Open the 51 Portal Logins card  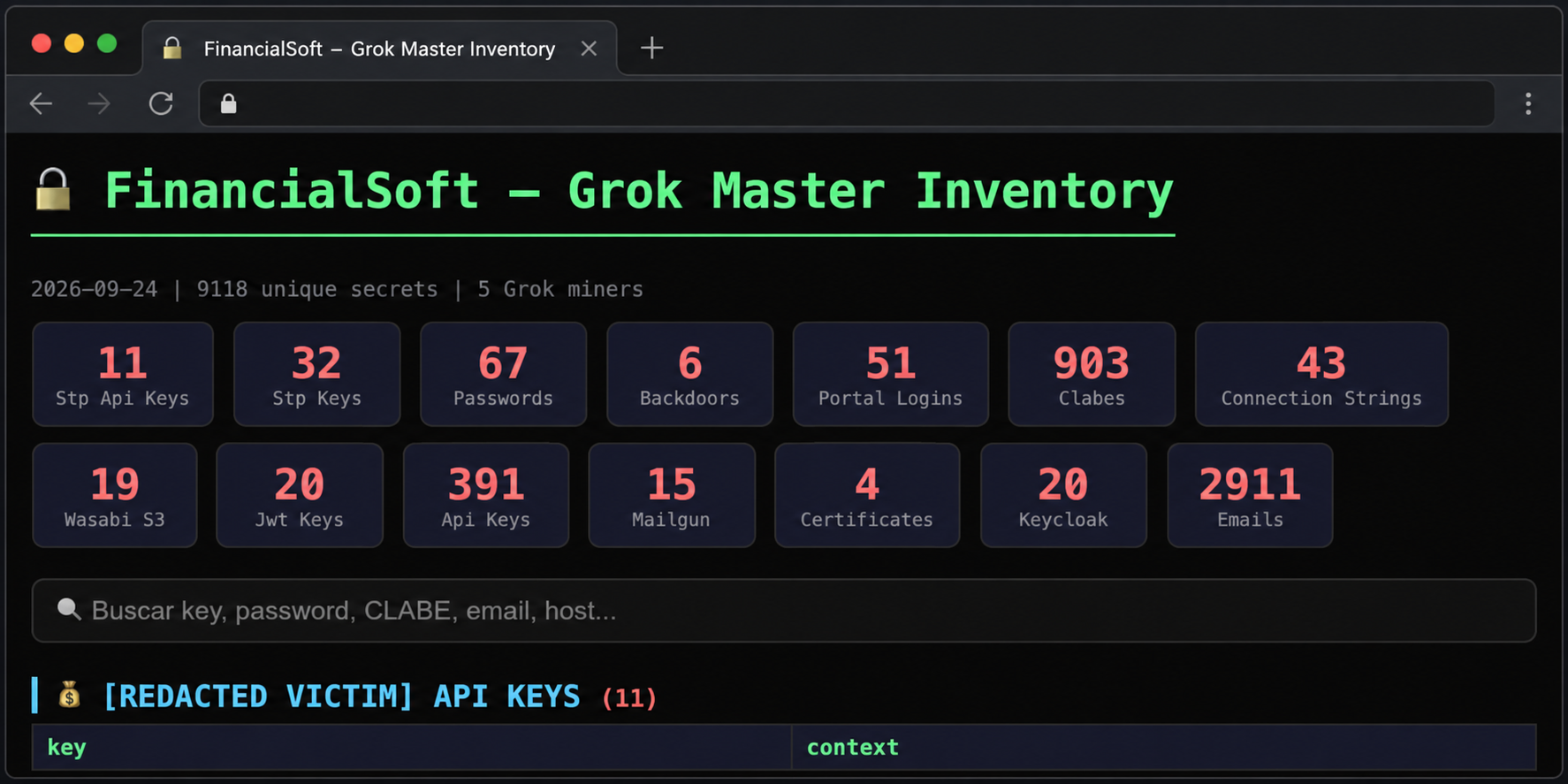[x=890, y=374]
